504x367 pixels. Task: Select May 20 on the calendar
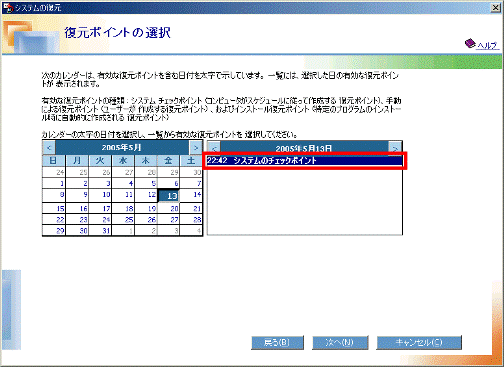coord(169,209)
